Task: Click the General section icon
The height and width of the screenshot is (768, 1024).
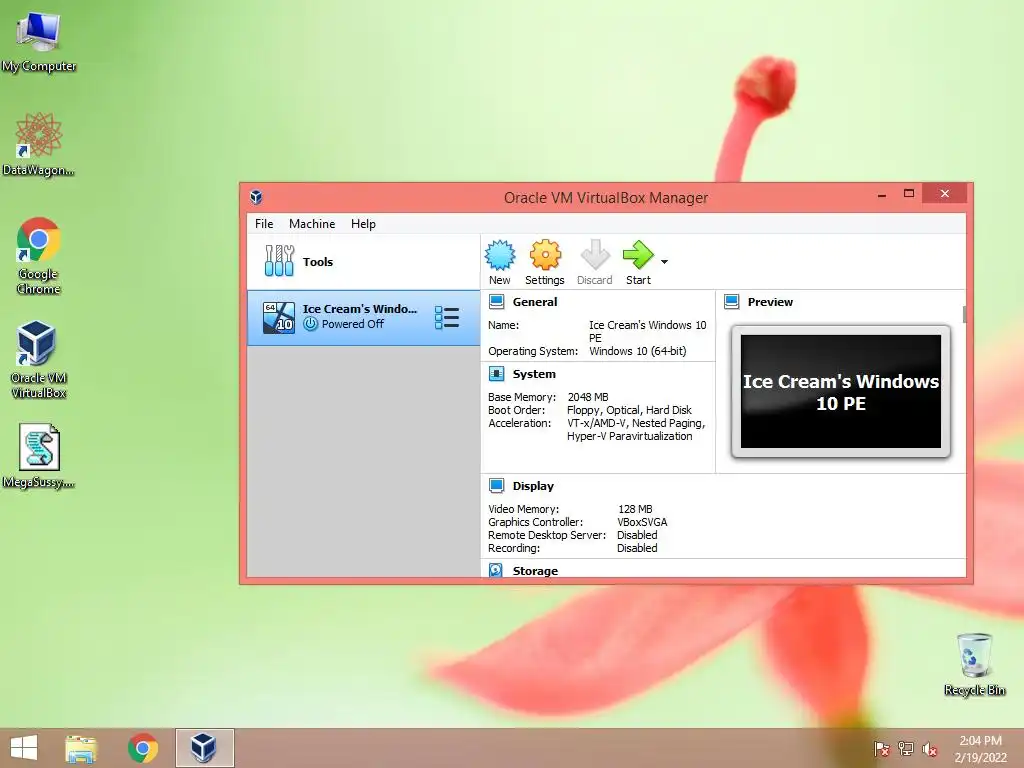Action: (x=496, y=302)
